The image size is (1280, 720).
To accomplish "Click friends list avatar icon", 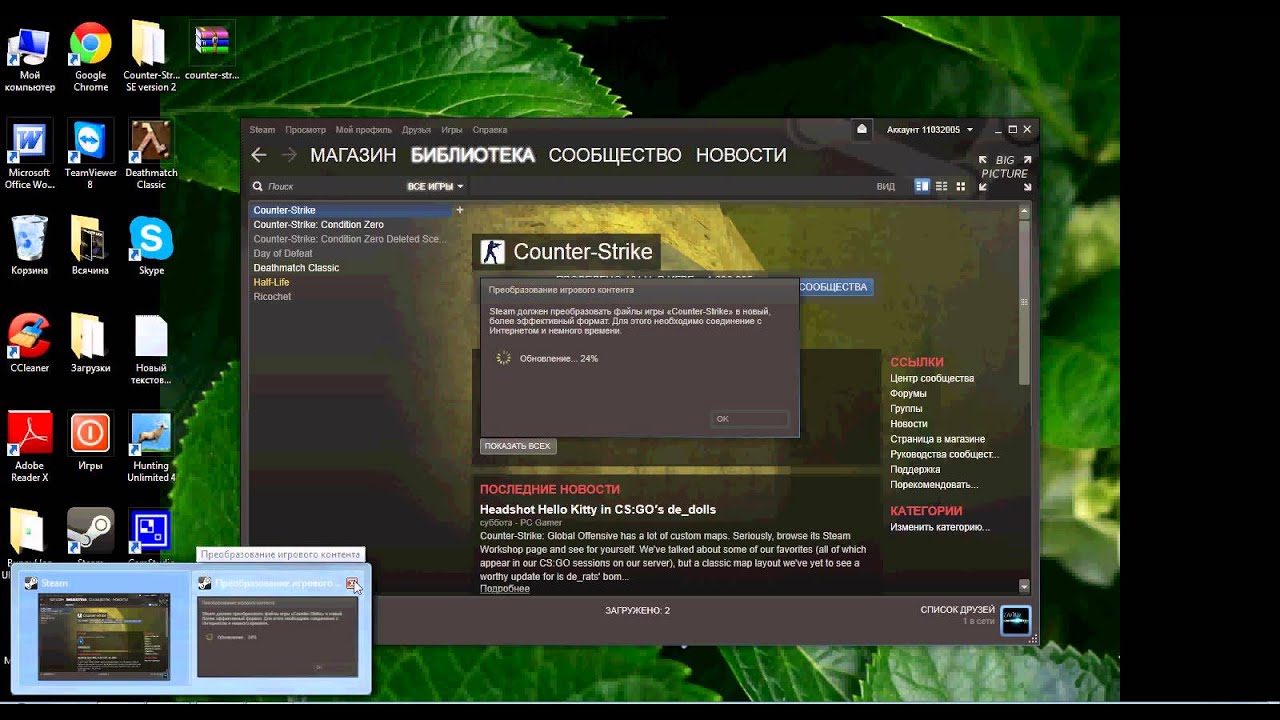I will tap(1015, 620).
